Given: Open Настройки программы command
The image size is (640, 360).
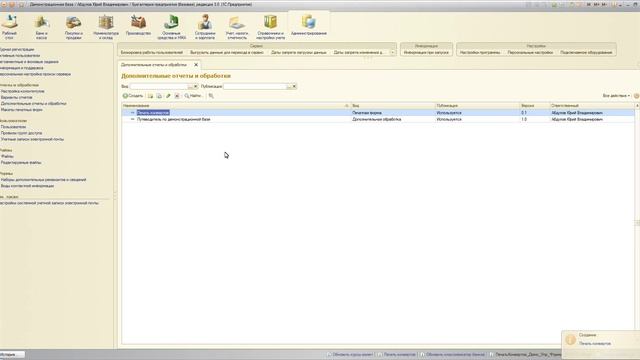Looking at the screenshot, I should (x=480, y=53).
